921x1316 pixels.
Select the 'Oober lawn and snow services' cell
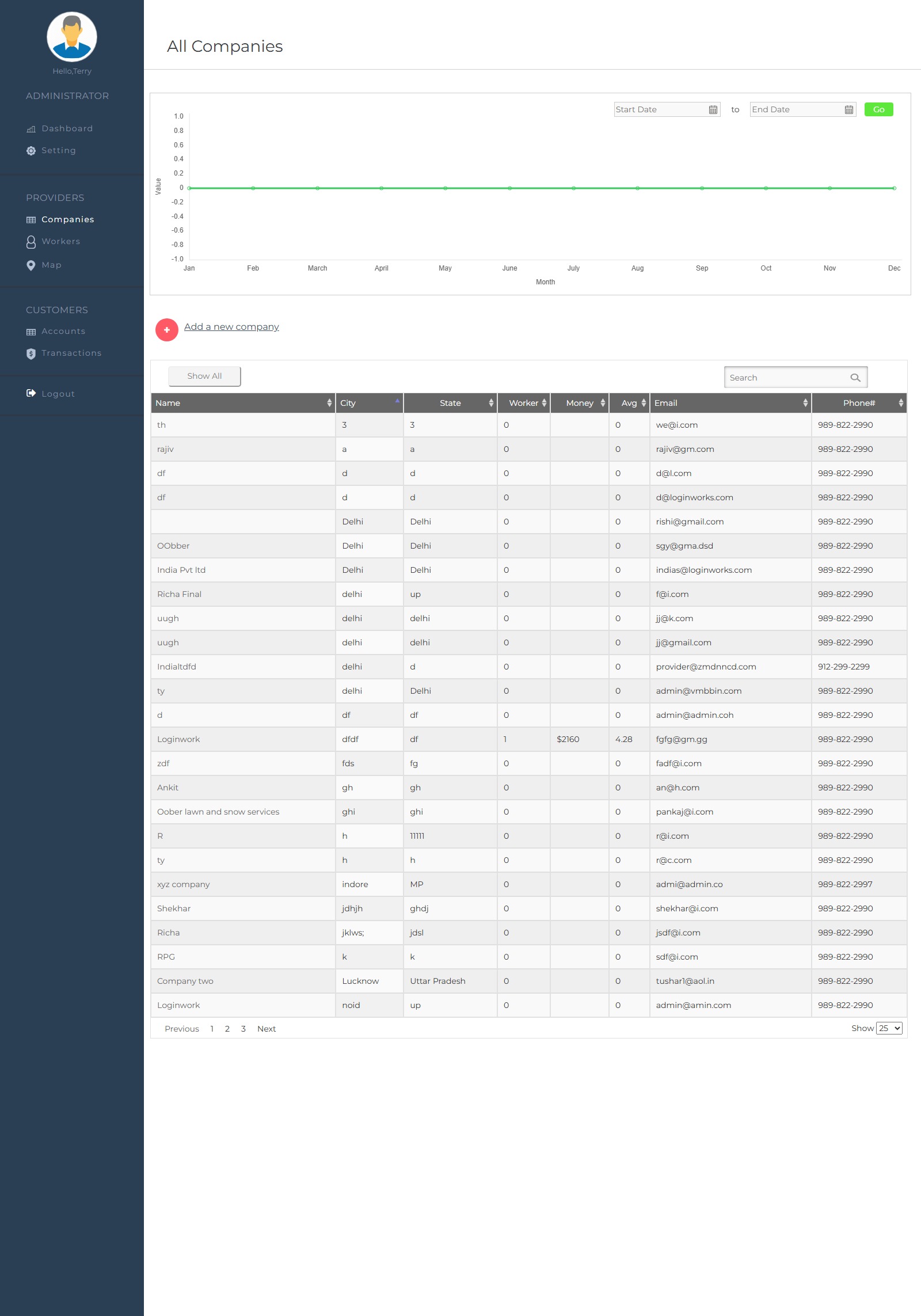point(243,812)
